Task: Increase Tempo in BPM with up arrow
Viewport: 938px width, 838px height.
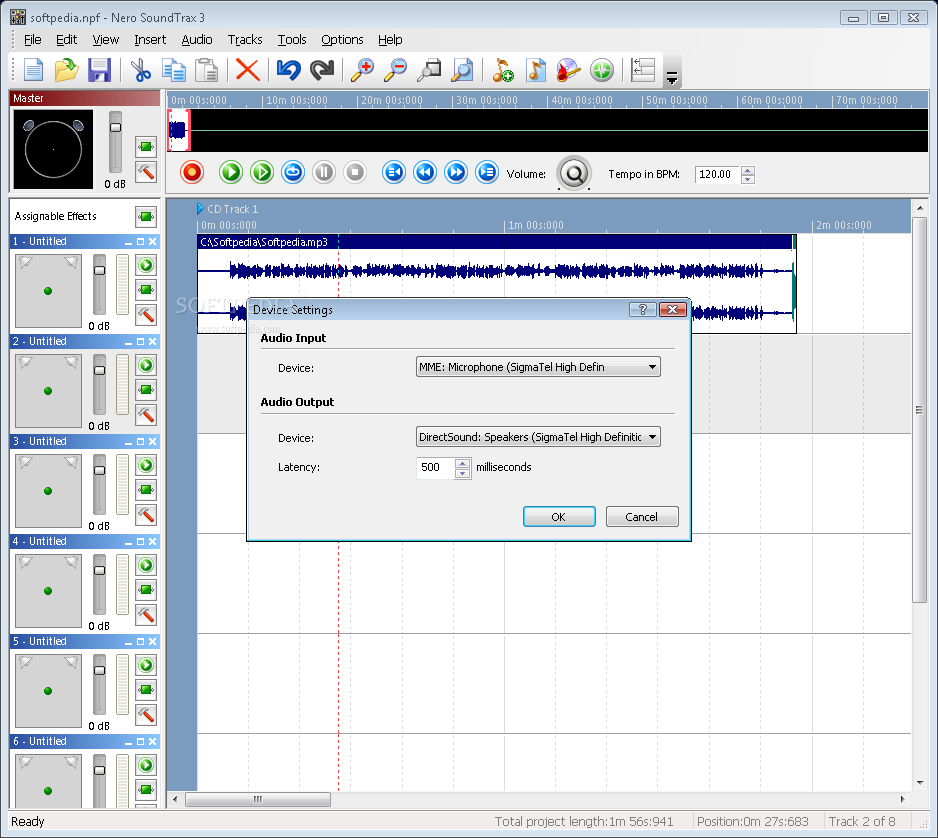Action: pyautogui.click(x=747, y=170)
